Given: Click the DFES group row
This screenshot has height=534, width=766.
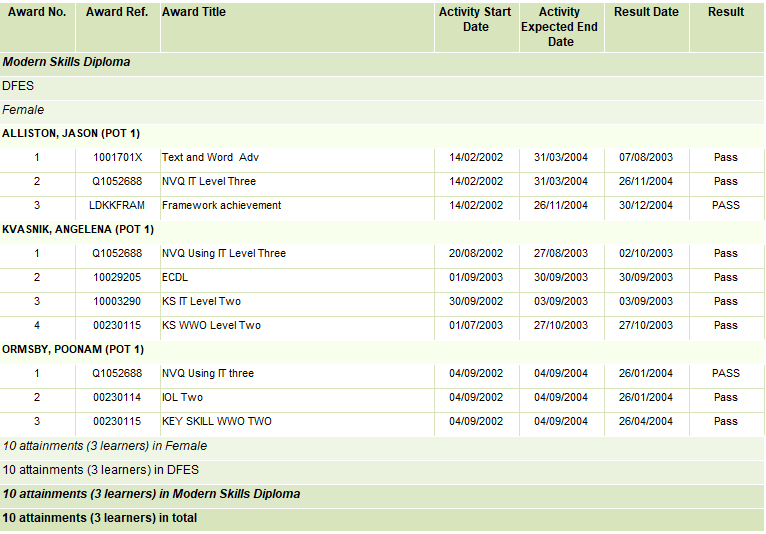Looking at the screenshot, I should [x=18, y=86].
